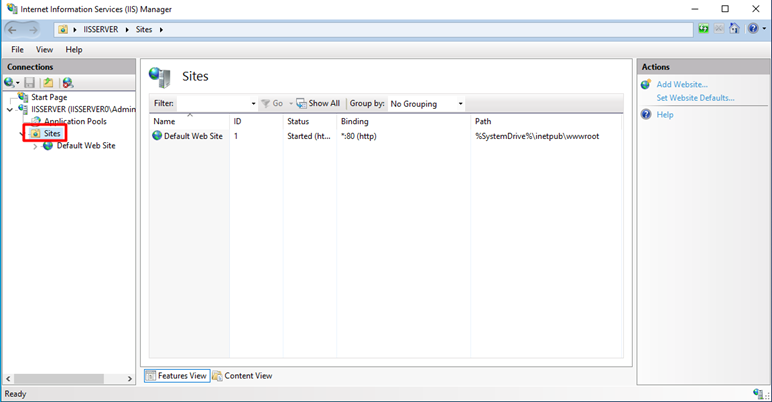Click the Create New Connection globe icon

(9, 82)
